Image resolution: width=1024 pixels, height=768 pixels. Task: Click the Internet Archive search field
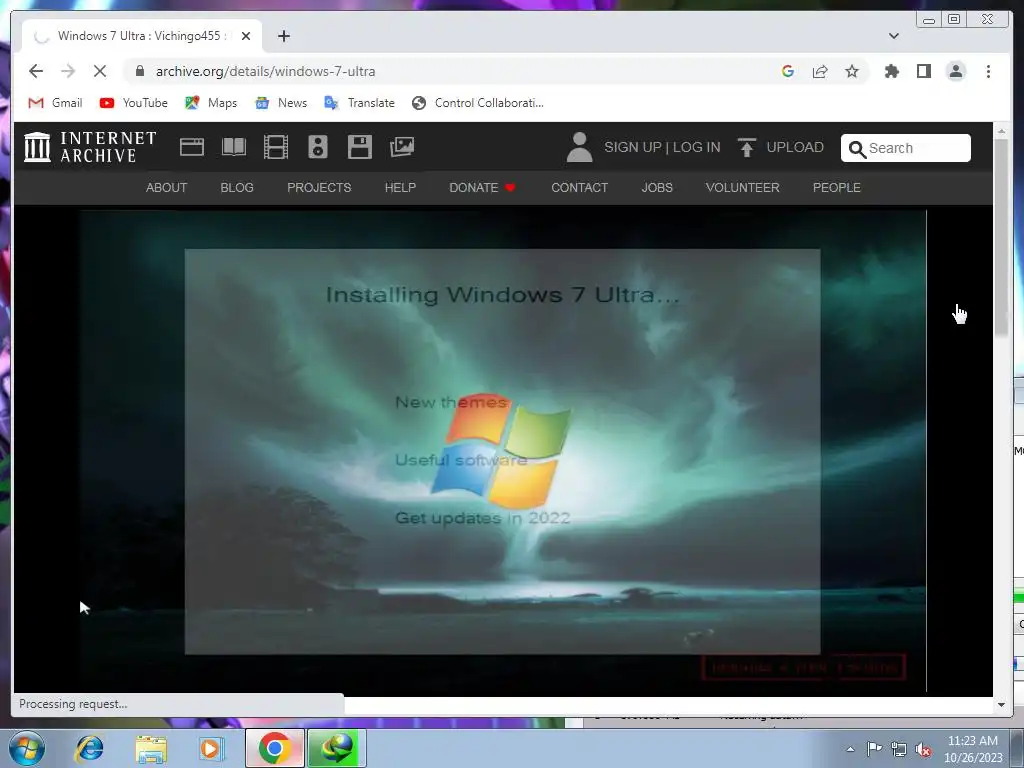pyautogui.click(x=906, y=148)
